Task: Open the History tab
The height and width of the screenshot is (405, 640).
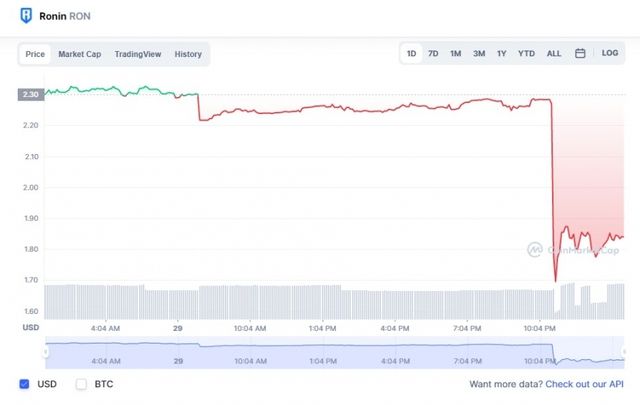Action: [x=188, y=54]
